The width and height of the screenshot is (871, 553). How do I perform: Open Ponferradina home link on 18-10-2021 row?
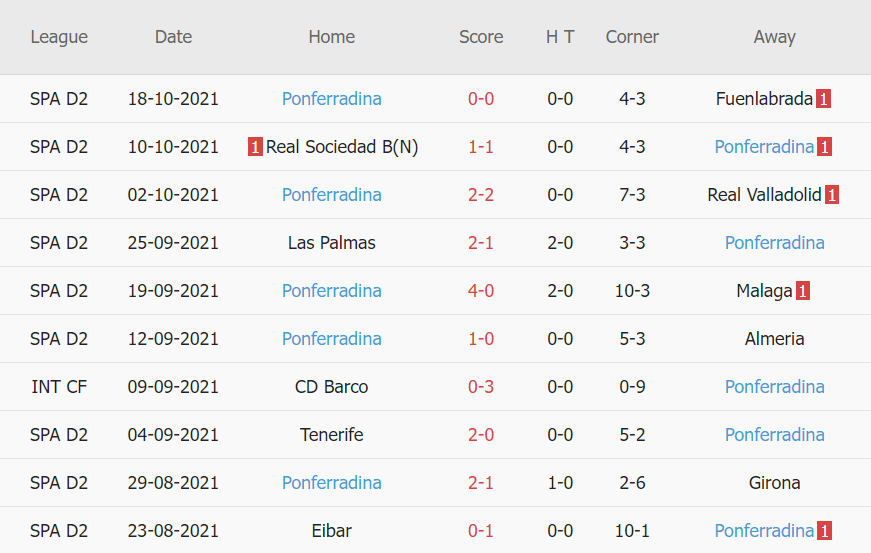click(331, 99)
